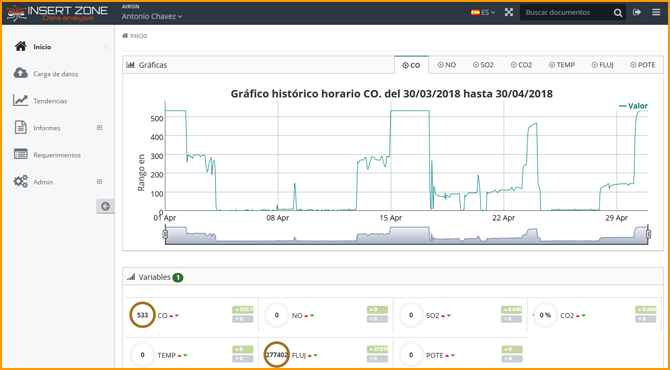Click the logout icon in header

[x=637, y=12]
